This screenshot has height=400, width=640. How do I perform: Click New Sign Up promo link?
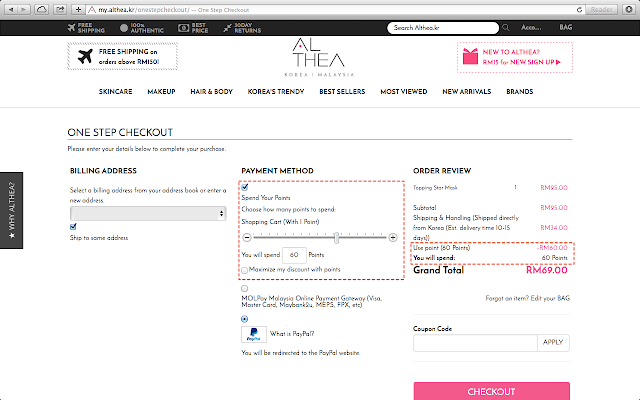coord(521,62)
